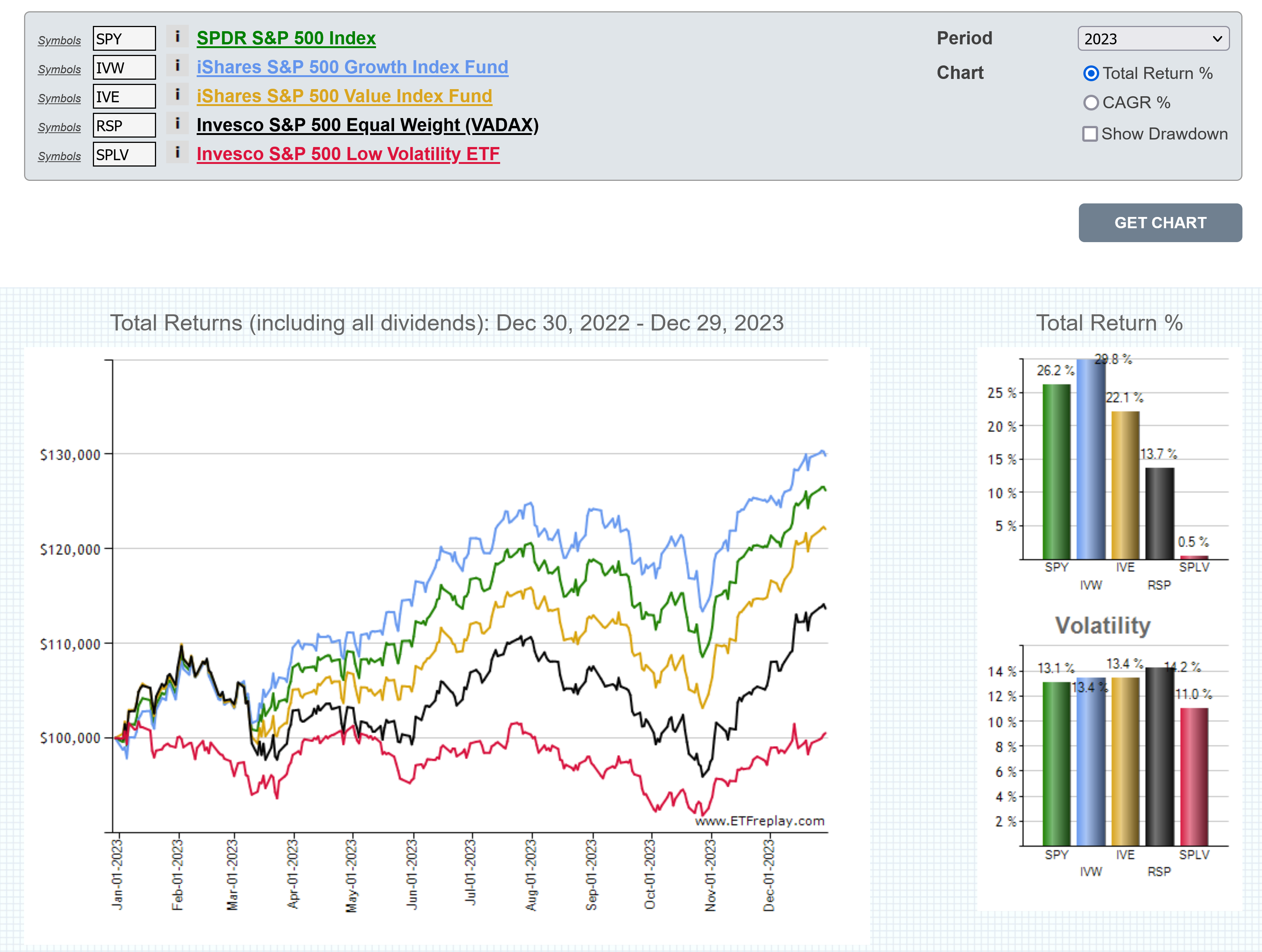This screenshot has width=1262, height=952.
Task: Click the Jan-01-2023 x-axis label
Action: coord(117,875)
